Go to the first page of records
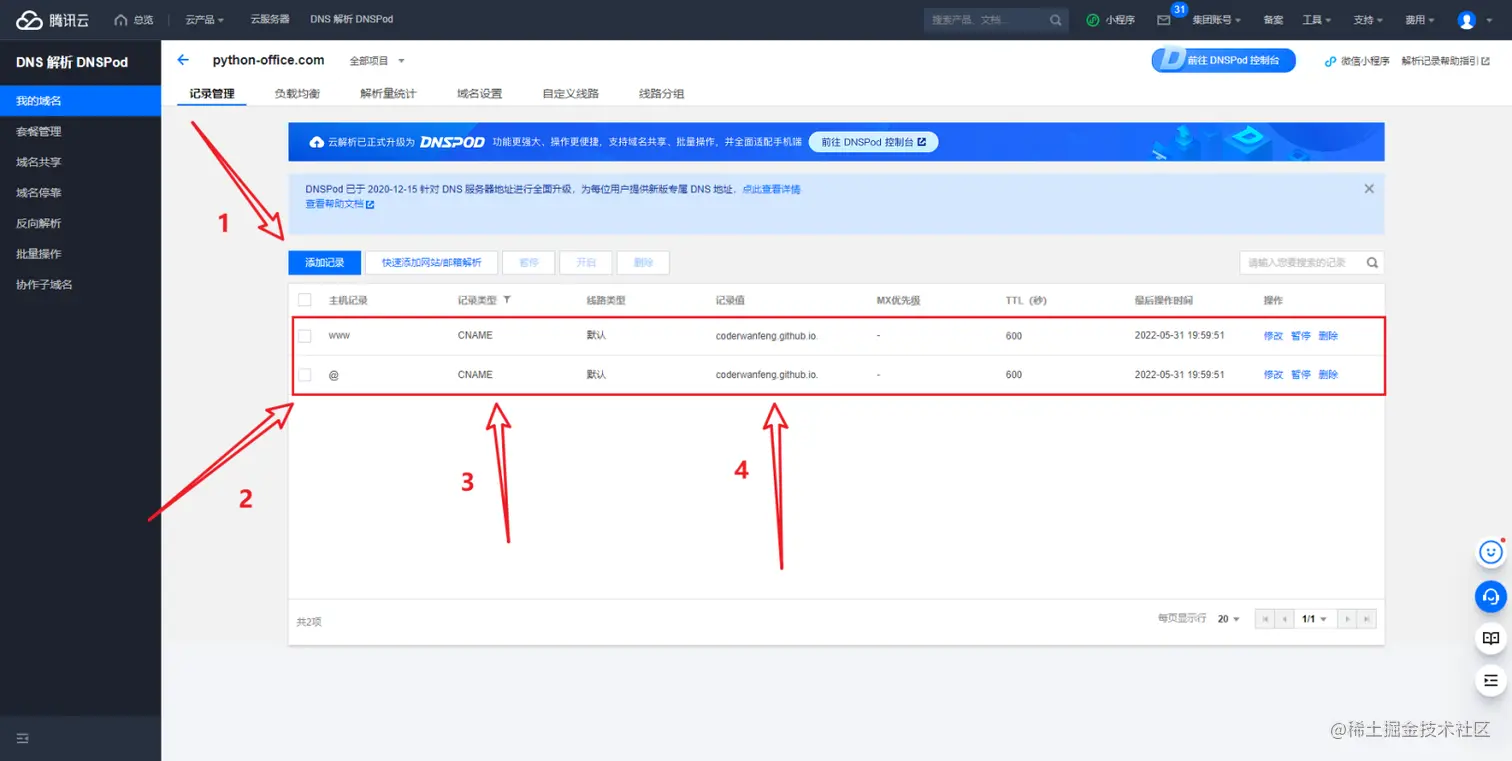1512x761 pixels. pyautogui.click(x=1264, y=619)
